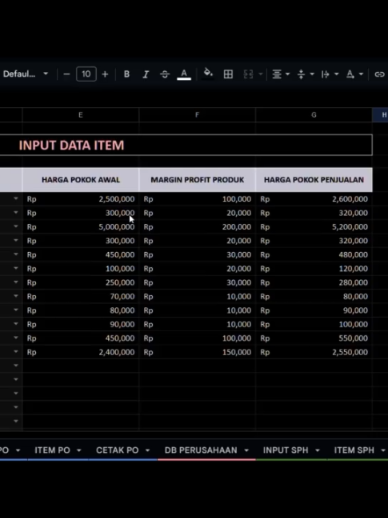Switch to the DB PERUSAHAAN sheet tab
Screen dimensions: 388x518
[x=201, y=450]
